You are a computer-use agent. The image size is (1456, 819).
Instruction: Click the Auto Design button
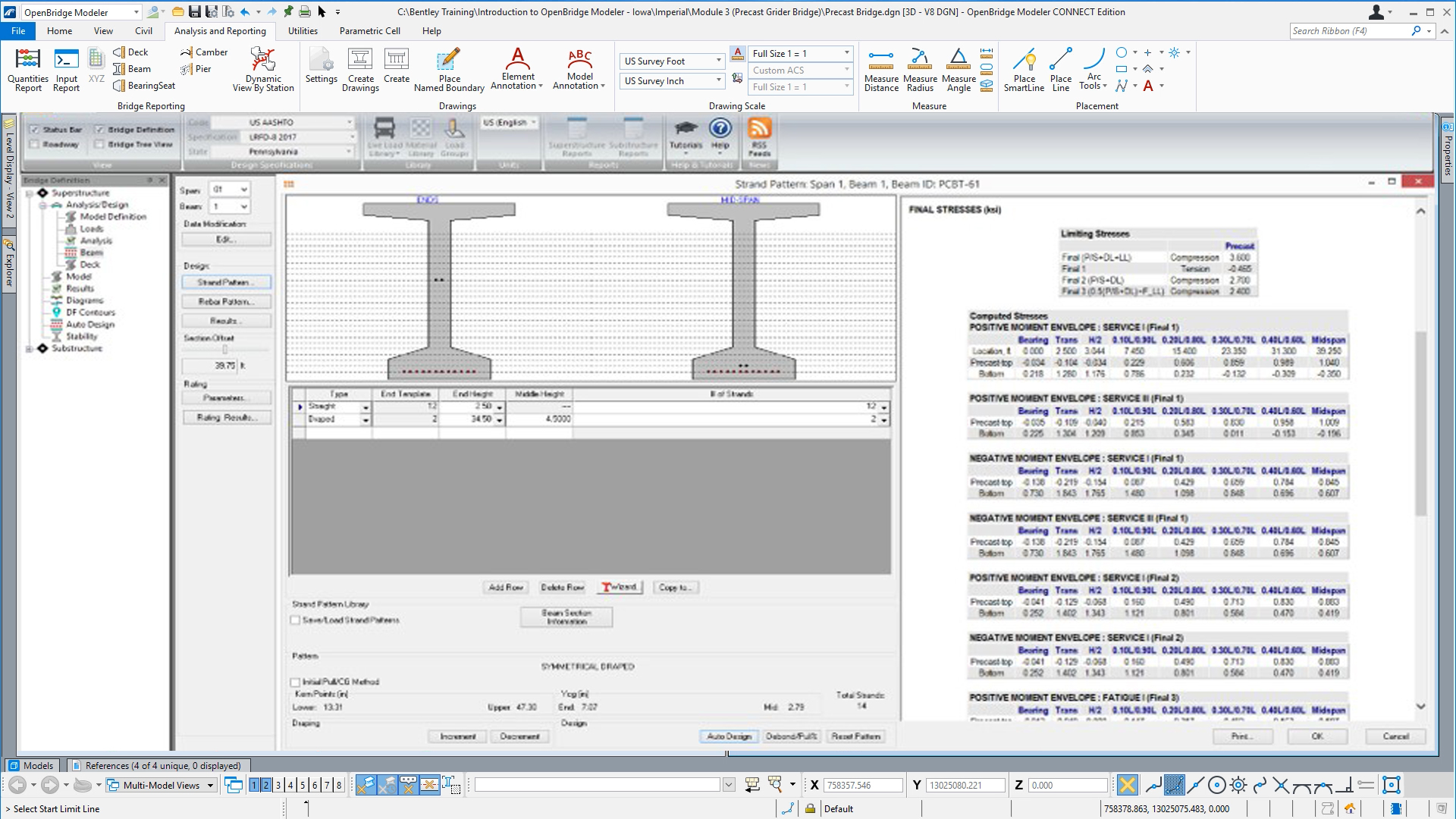click(728, 736)
